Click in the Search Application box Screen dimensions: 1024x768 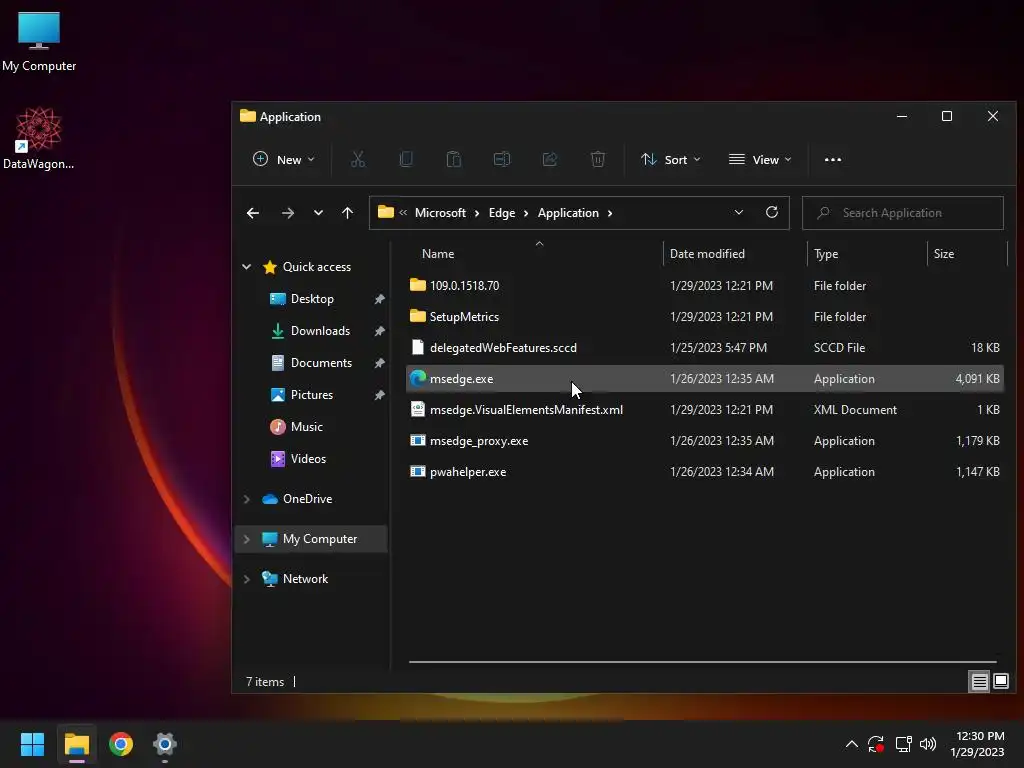(x=903, y=213)
